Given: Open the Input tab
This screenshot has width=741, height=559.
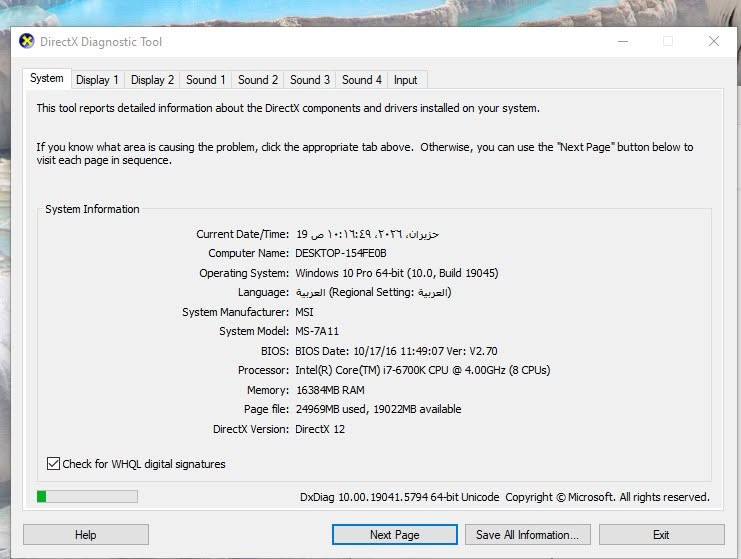Looking at the screenshot, I should click(x=405, y=80).
